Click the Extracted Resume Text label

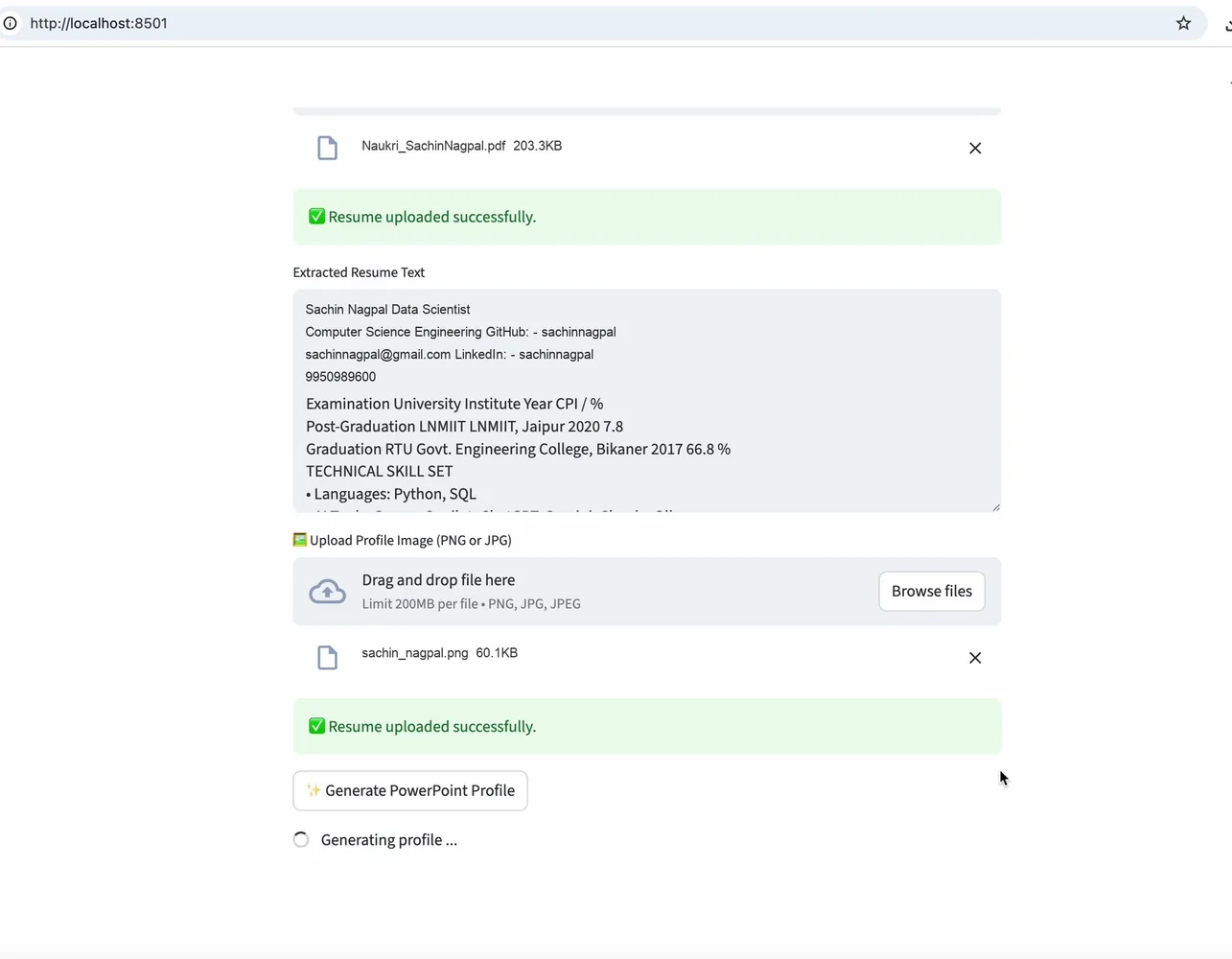pyautogui.click(x=359, y=272)
